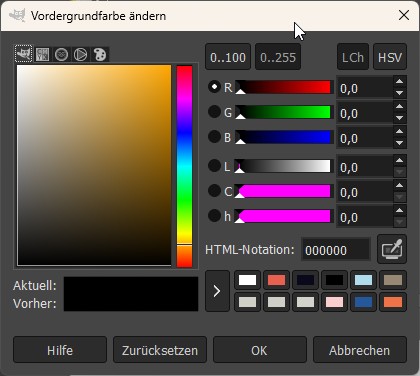
Task: Switch to the HSV color model
Action: coord(390,57)
